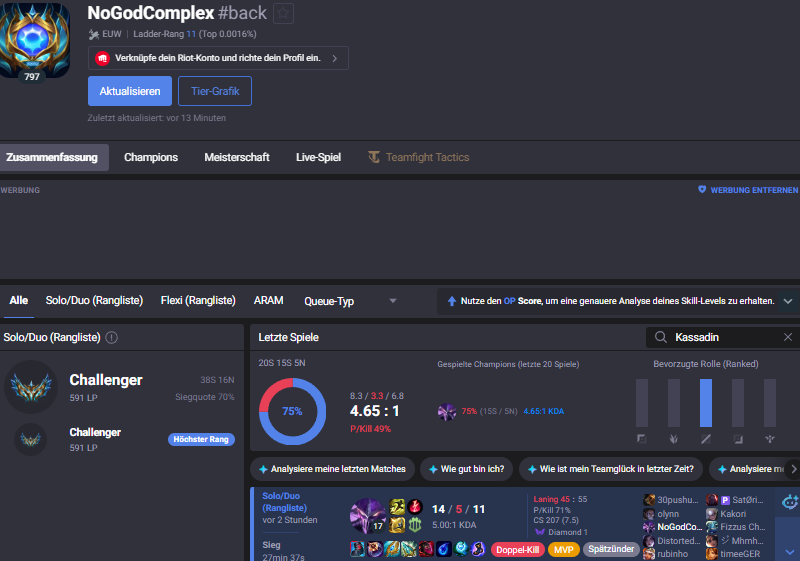Open the Queue-Typ dropdown
800x561 pixels.
click(x=350, y=301)
